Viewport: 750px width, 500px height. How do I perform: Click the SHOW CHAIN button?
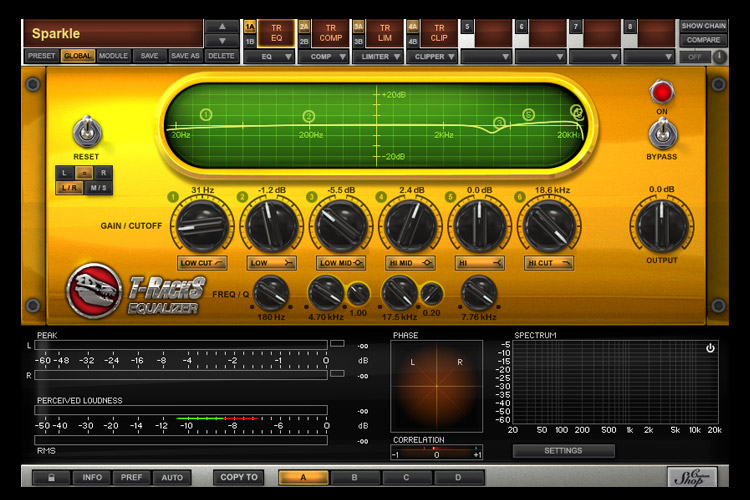704,26
